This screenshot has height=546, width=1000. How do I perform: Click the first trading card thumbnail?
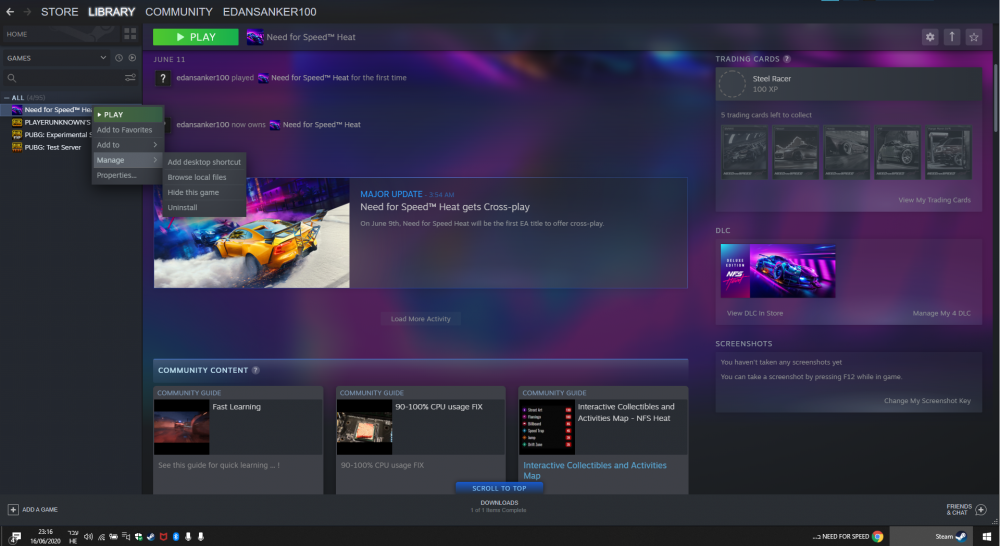pyautogui.click(x=744, y=152)
